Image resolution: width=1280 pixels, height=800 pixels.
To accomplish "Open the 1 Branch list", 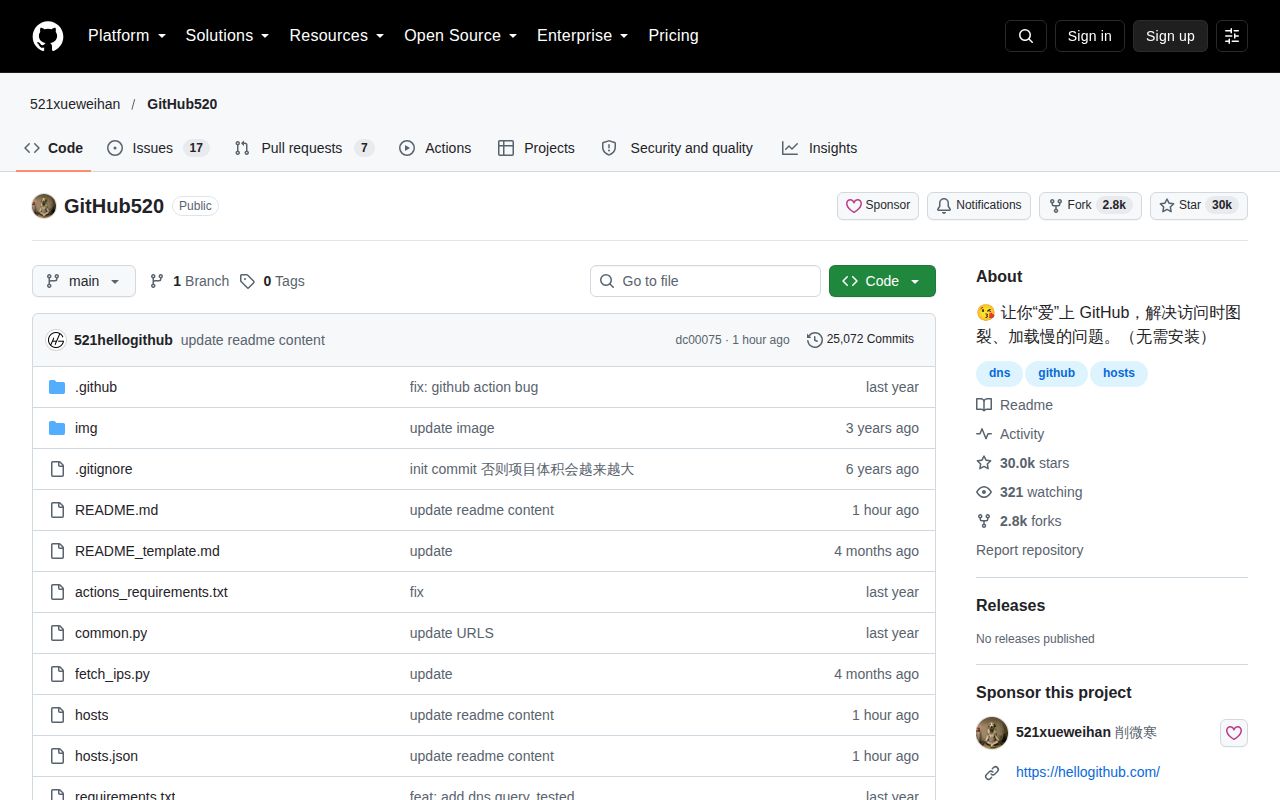I will tap(189, 281).
